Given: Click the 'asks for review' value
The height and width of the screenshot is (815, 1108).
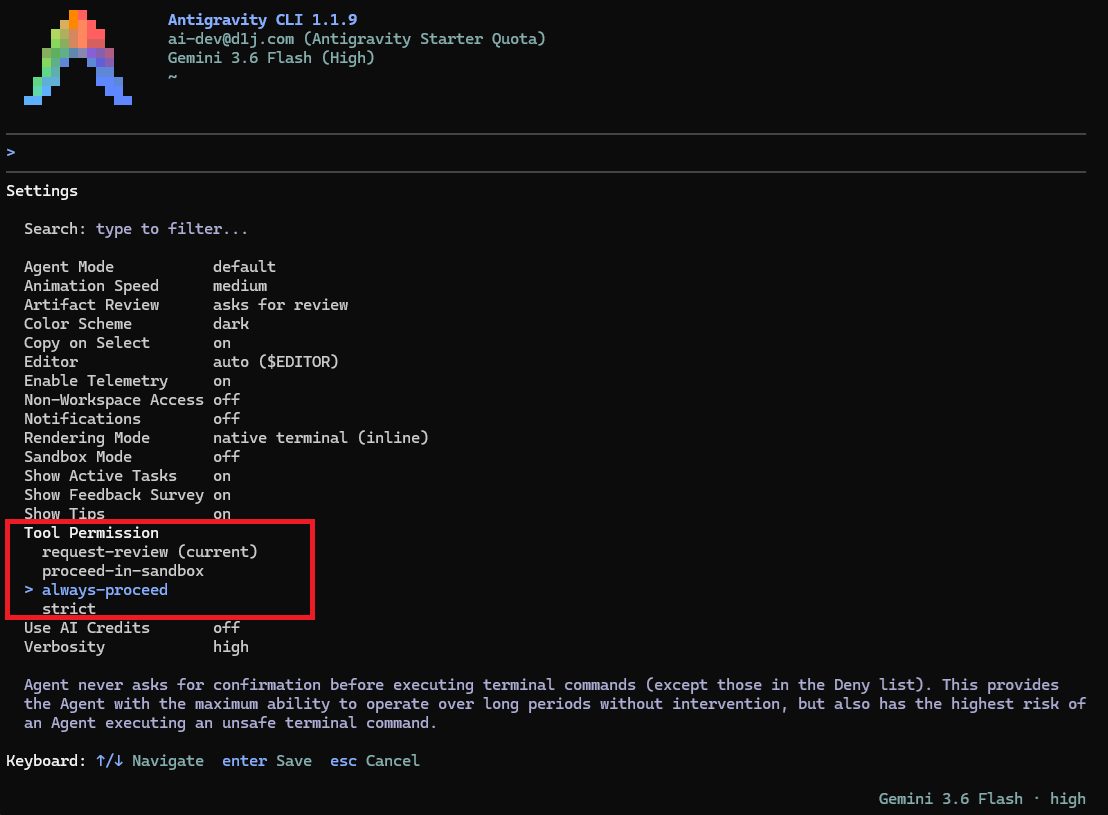Looking at the screenshot, I should [281, 305].
